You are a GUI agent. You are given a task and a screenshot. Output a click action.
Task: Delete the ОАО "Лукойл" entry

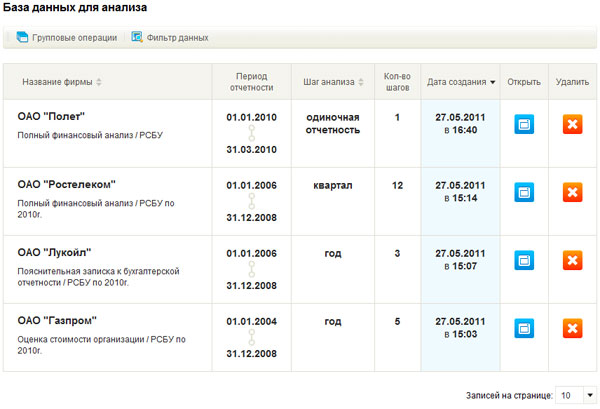pos(573,261)
